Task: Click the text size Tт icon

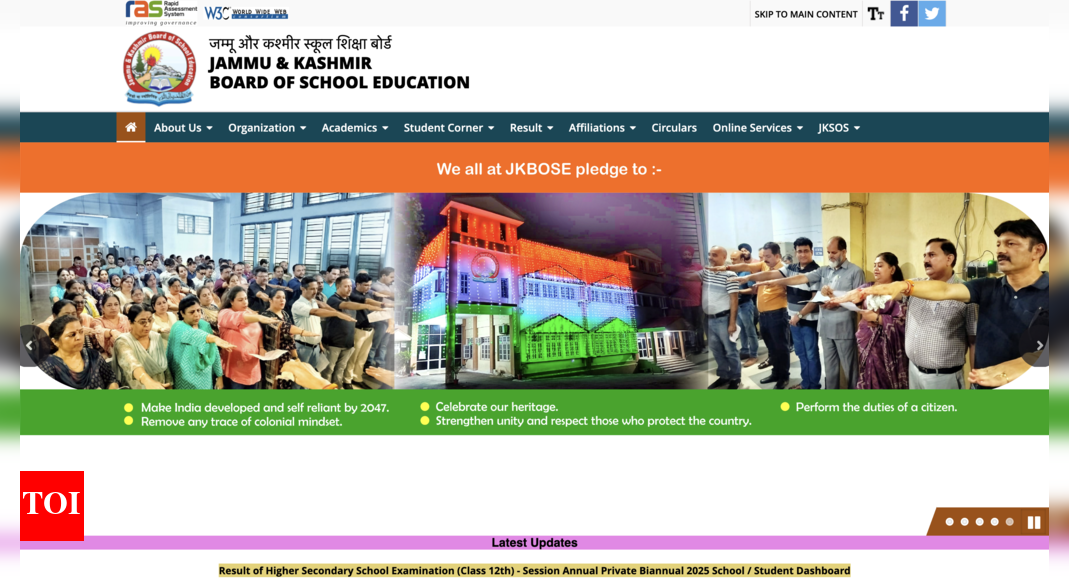Action: coord(876,13)
